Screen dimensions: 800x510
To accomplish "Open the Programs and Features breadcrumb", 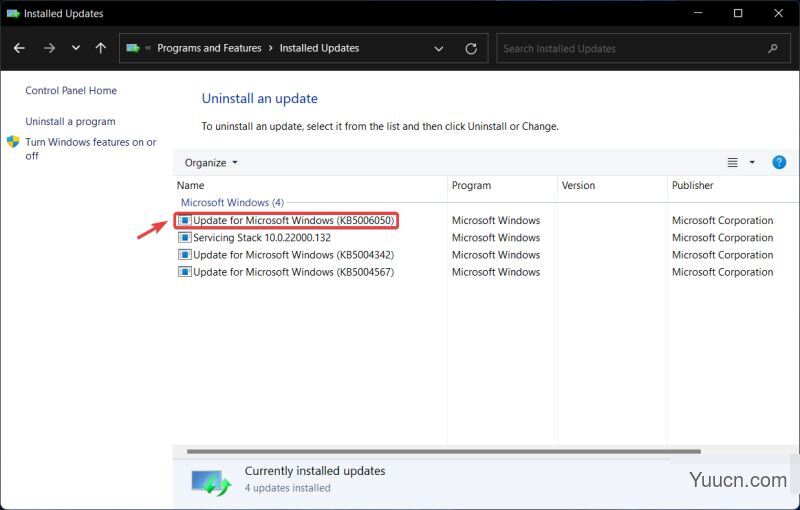I will (x=209, y=48).
